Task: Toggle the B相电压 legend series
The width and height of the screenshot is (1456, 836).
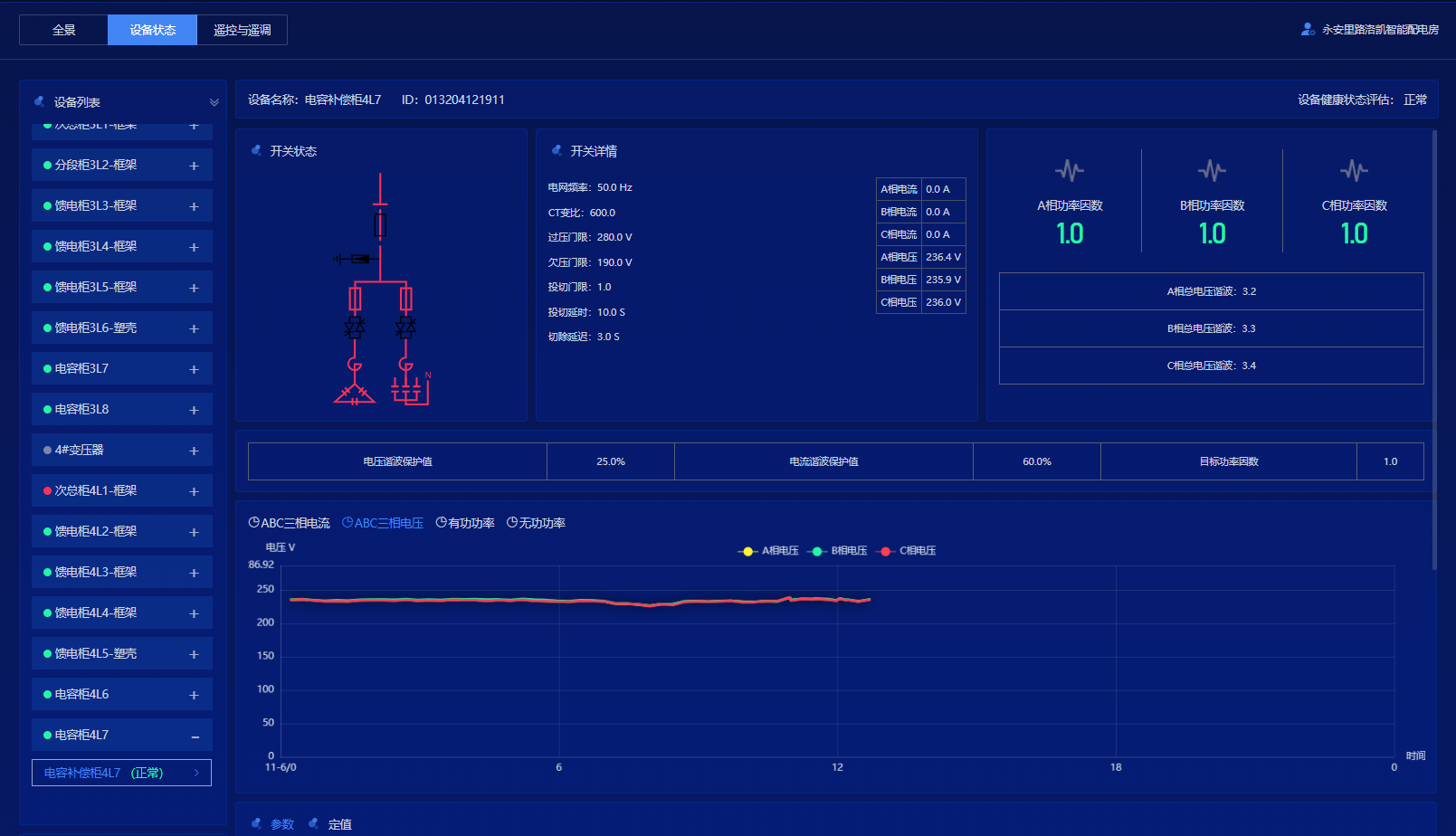Action: (837, 551)
